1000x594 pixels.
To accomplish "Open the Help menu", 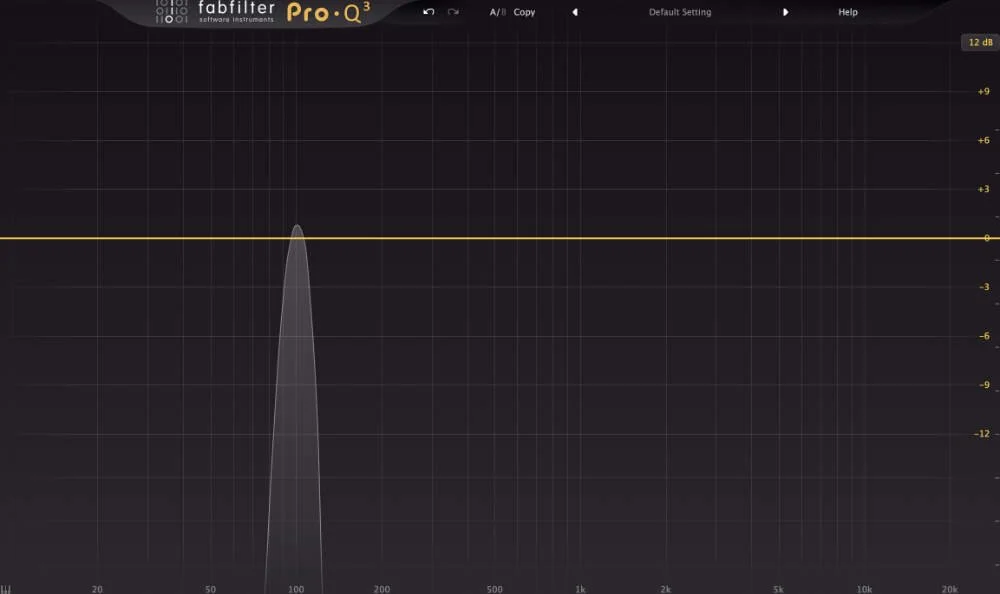I will tap(848, 11).
